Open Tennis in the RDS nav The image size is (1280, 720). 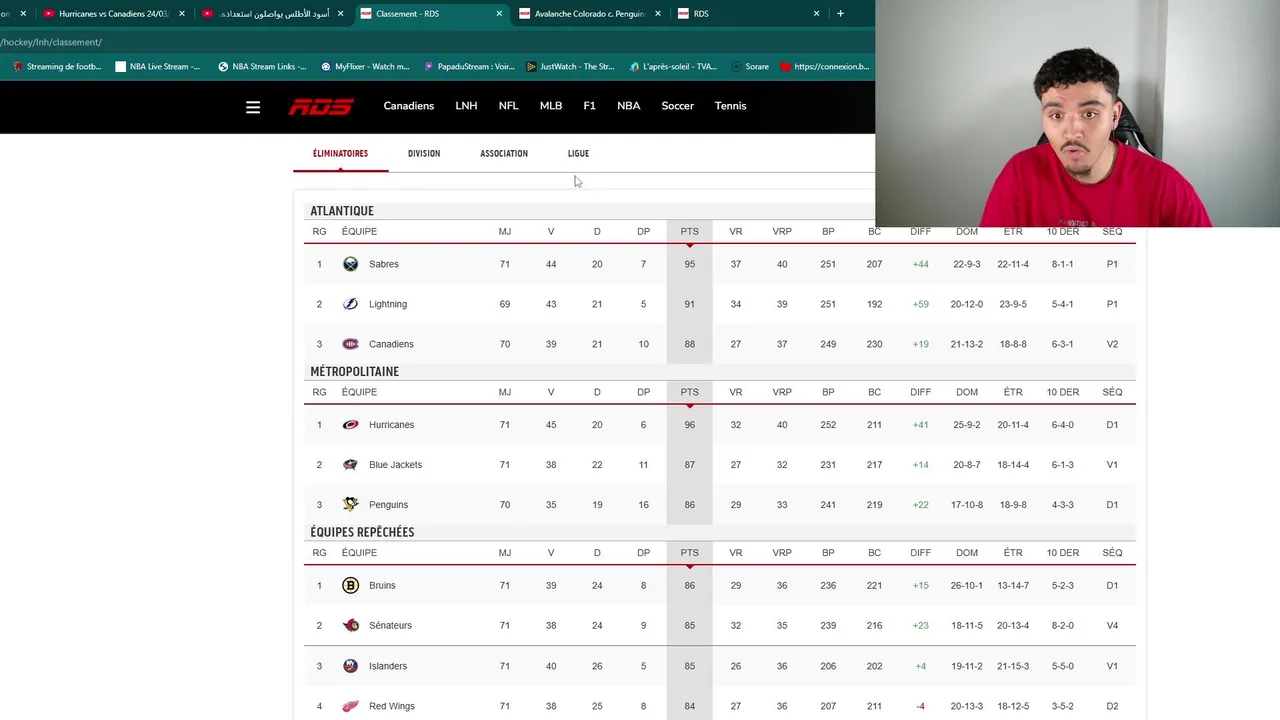click(730, 106)
